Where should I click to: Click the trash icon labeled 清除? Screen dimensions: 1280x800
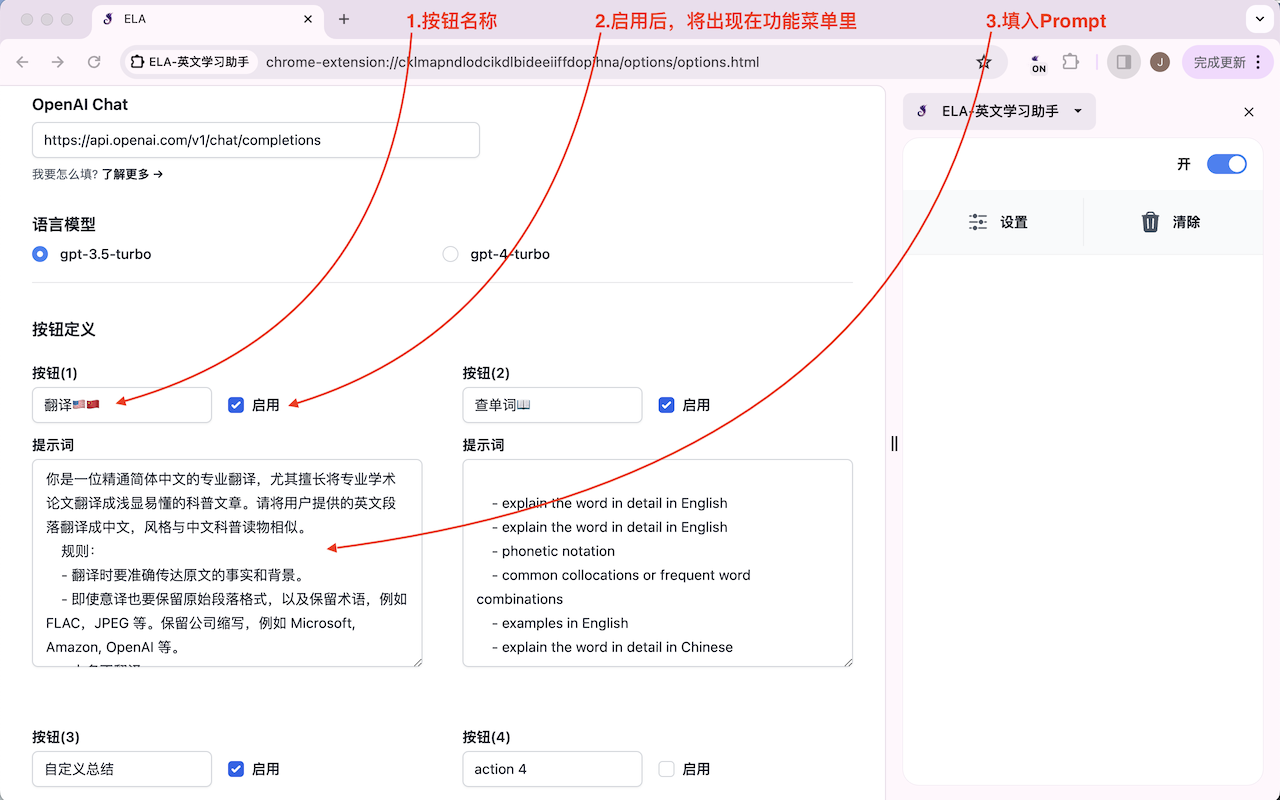pyautogui.click(x=1150, y=222)
